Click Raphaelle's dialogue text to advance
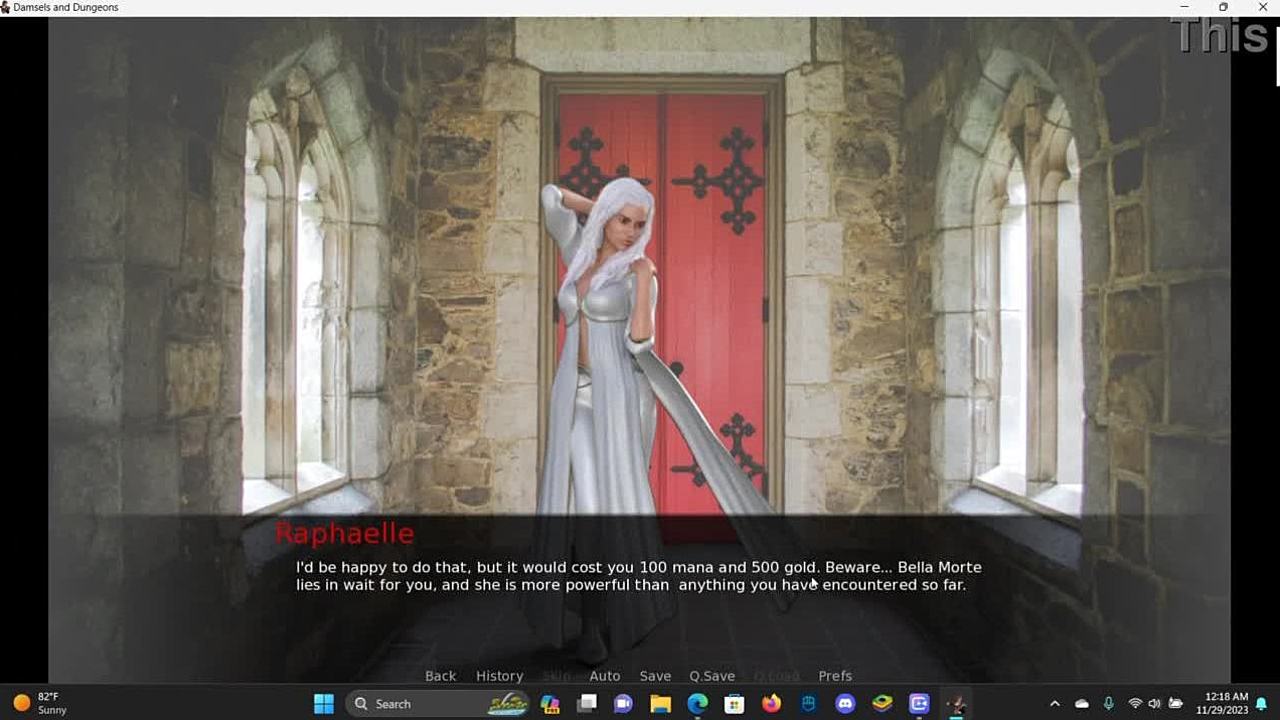 click(x=638, y=576)
